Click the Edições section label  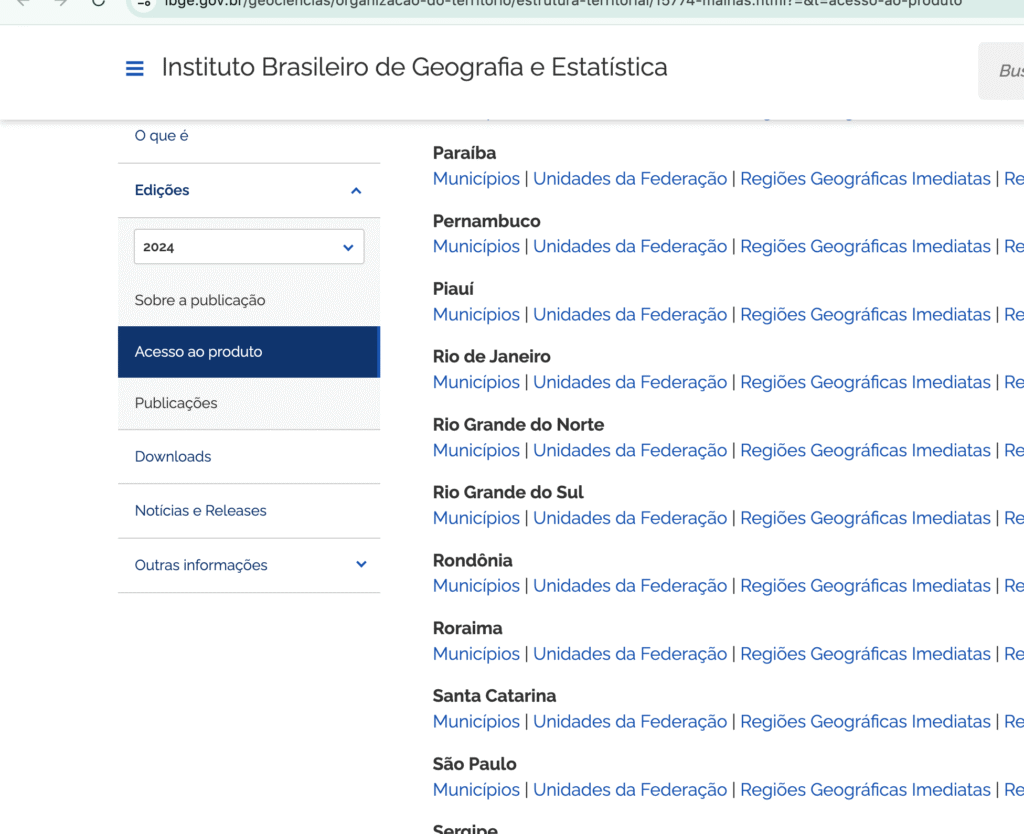point(162,190)
